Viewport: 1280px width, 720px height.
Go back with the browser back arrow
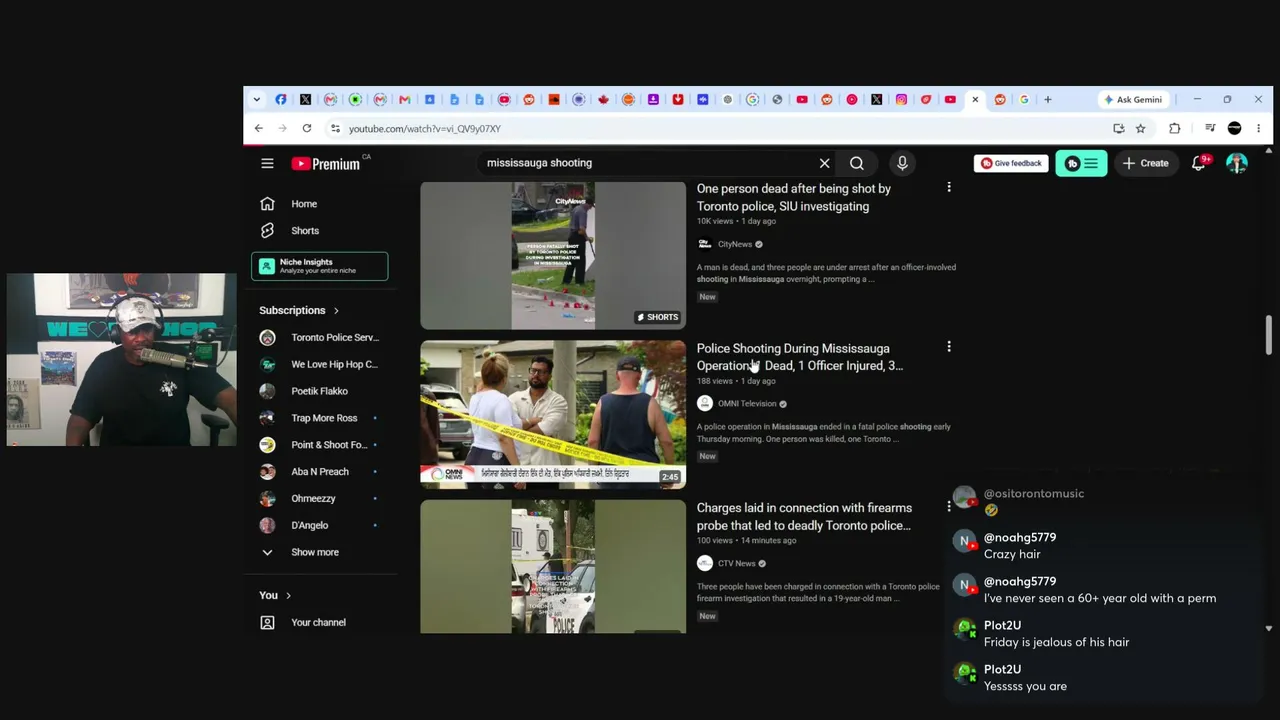pyautogui.click(x=258, y=128)
